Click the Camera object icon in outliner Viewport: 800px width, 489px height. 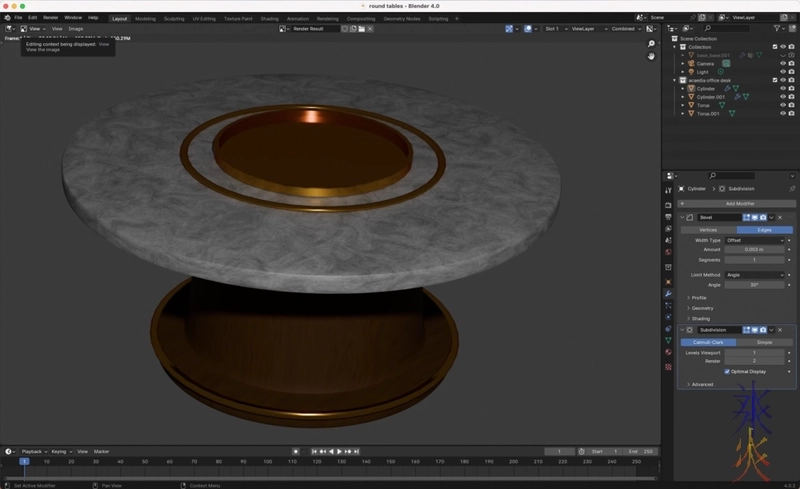click(x=691, y=63)
